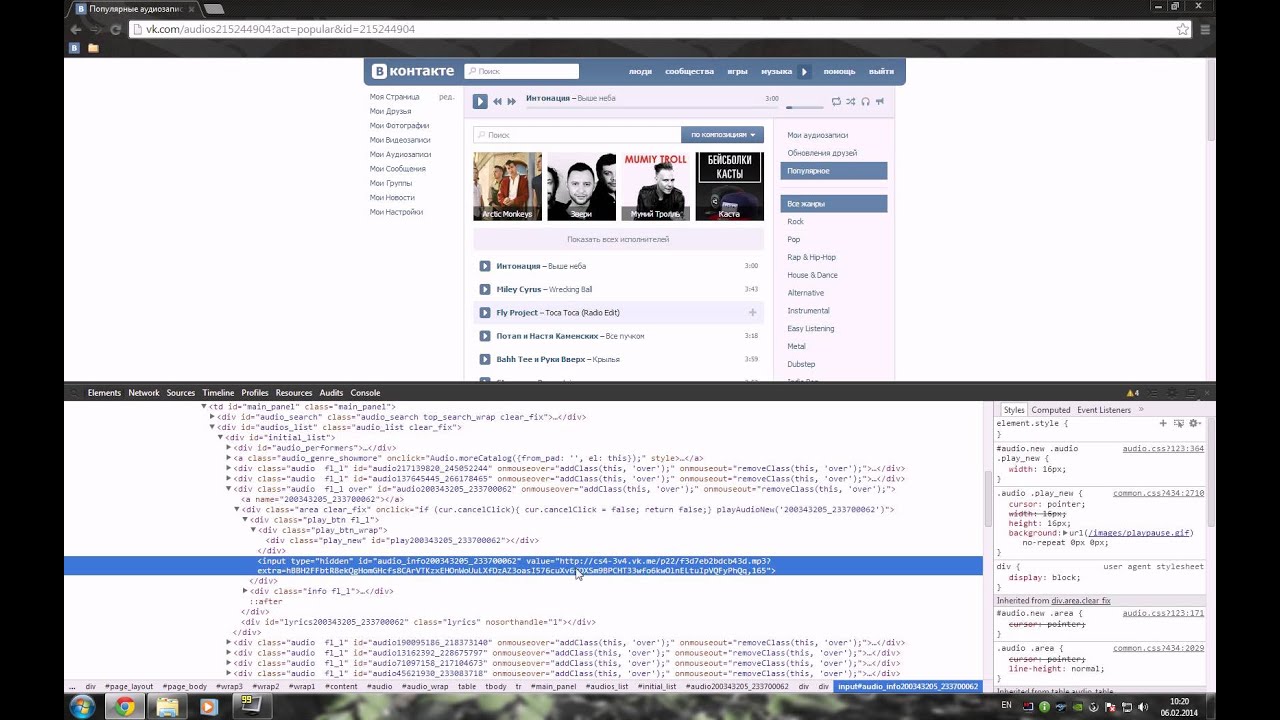Viewport: 1280px width, 720px height.
Task: Open common.css?434:2710 source link
Action: click(x=1158, y=493)
